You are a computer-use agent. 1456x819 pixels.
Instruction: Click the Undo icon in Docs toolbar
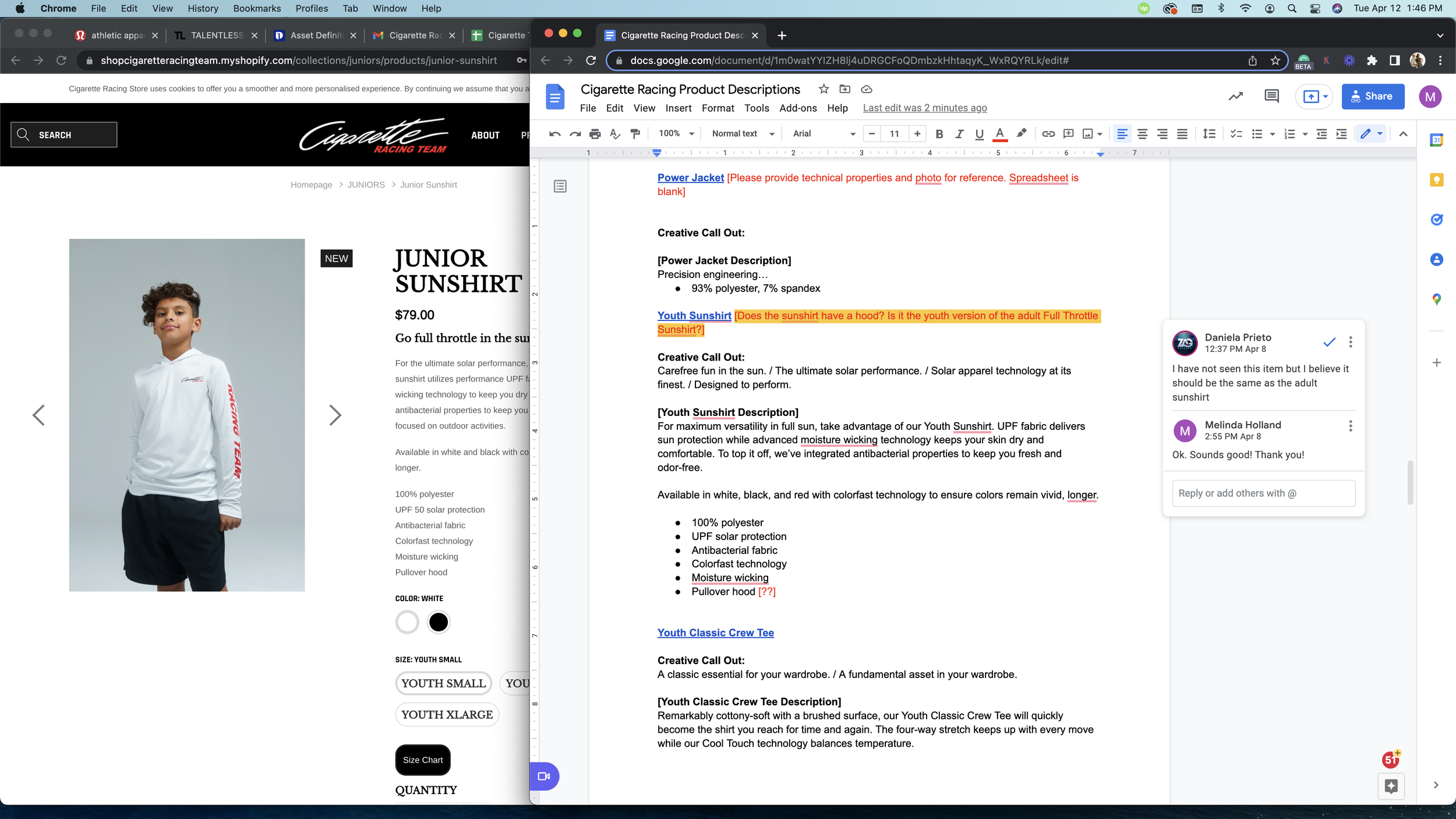pyautogui.click(x=554, y=134)
